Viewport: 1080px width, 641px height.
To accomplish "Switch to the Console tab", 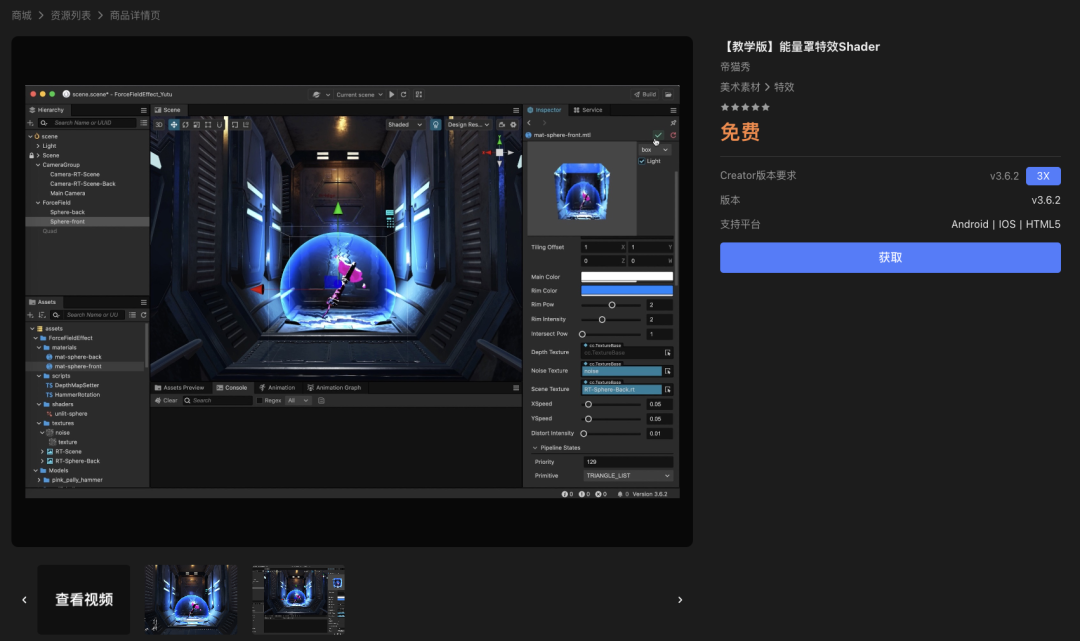I will (232, 388).
